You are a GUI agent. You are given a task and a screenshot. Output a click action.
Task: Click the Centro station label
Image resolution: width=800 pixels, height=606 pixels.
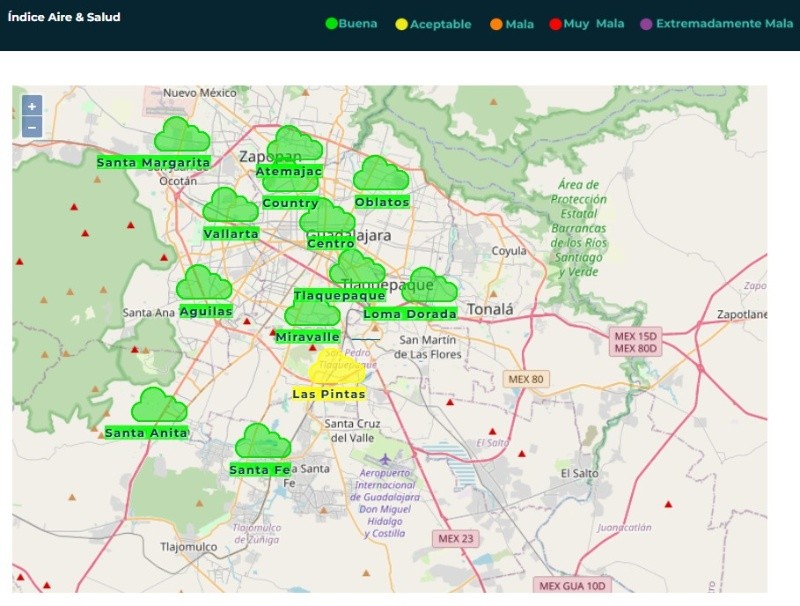coord(331,243)
